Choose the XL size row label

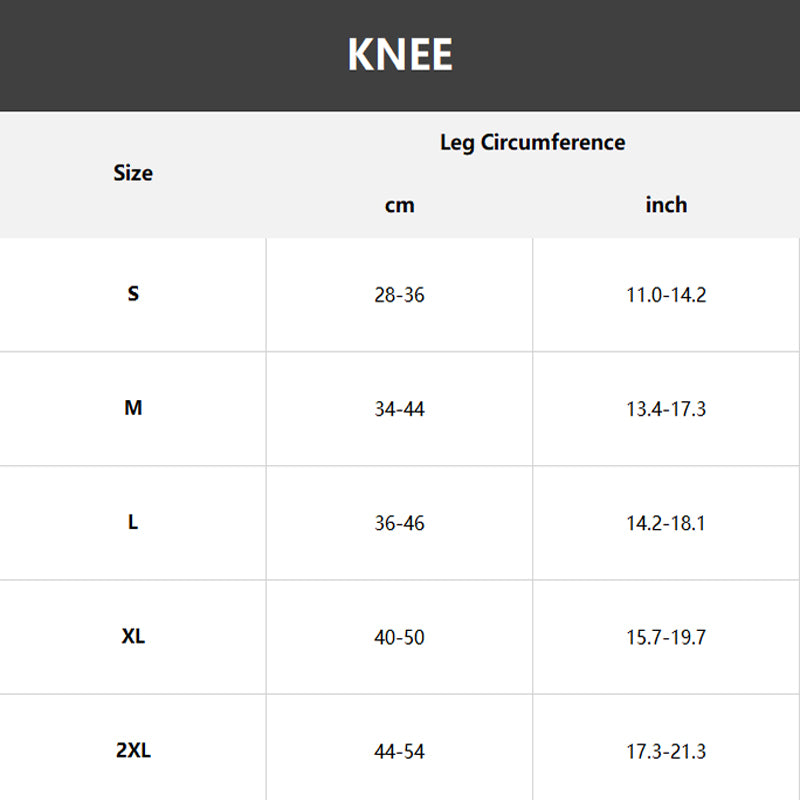pos(133,636)
